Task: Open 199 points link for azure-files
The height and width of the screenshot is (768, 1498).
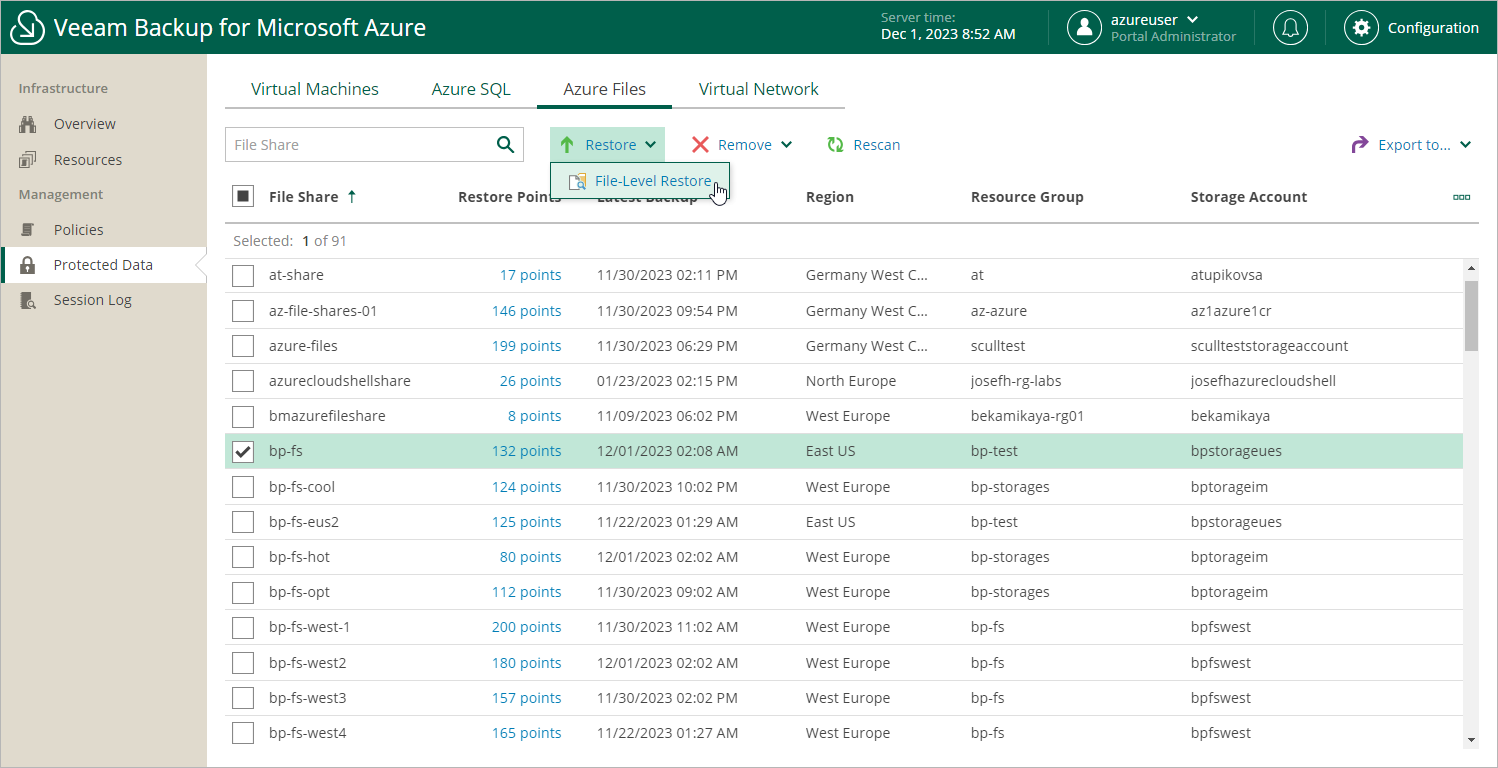Action: 526,346
